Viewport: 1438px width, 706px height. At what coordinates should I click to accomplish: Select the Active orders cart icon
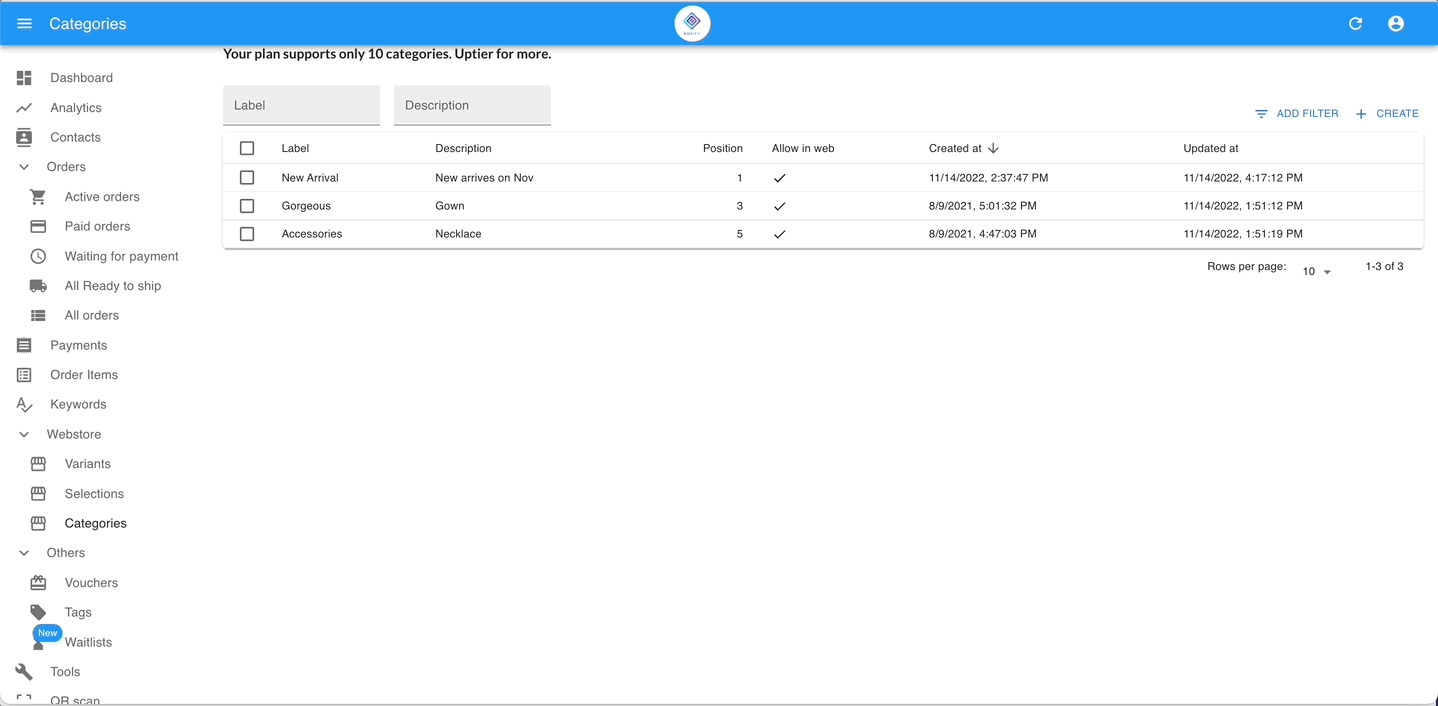[37, 196]
